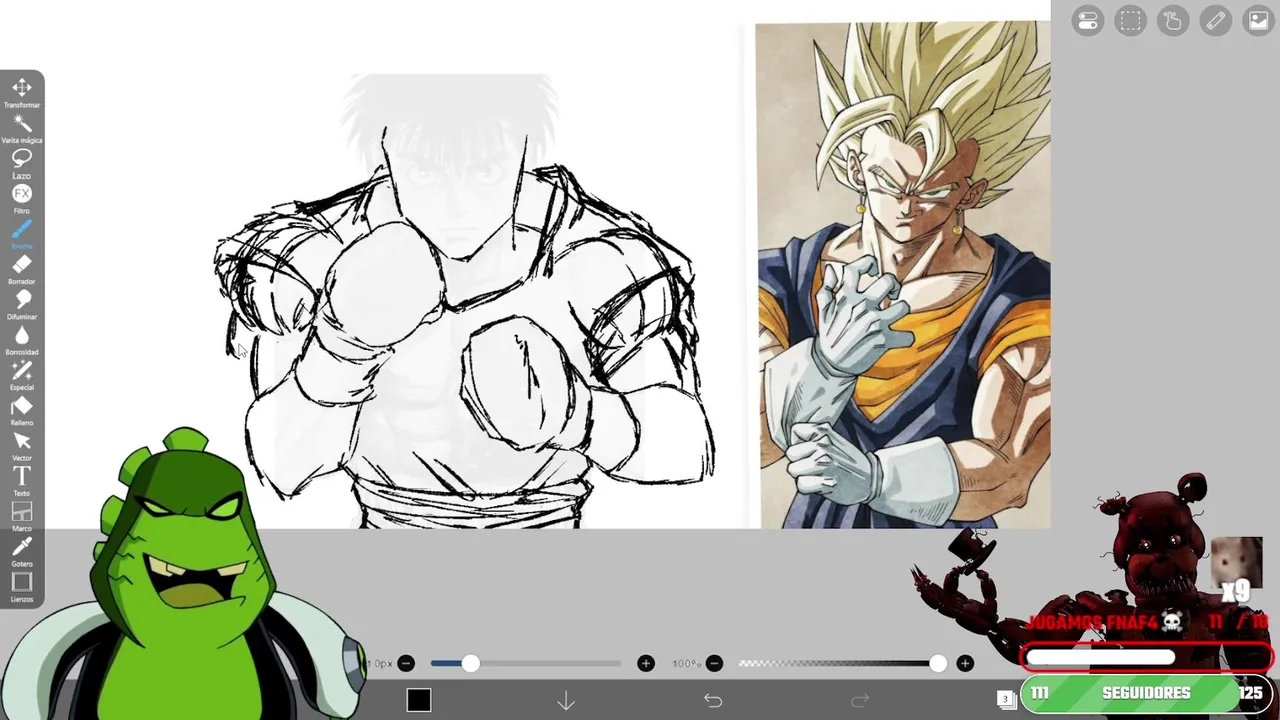Image resolution: width=1280 pixels, height=720 pixels.
Task: Open the Filtro FX tool
Action: coord(22,198)
